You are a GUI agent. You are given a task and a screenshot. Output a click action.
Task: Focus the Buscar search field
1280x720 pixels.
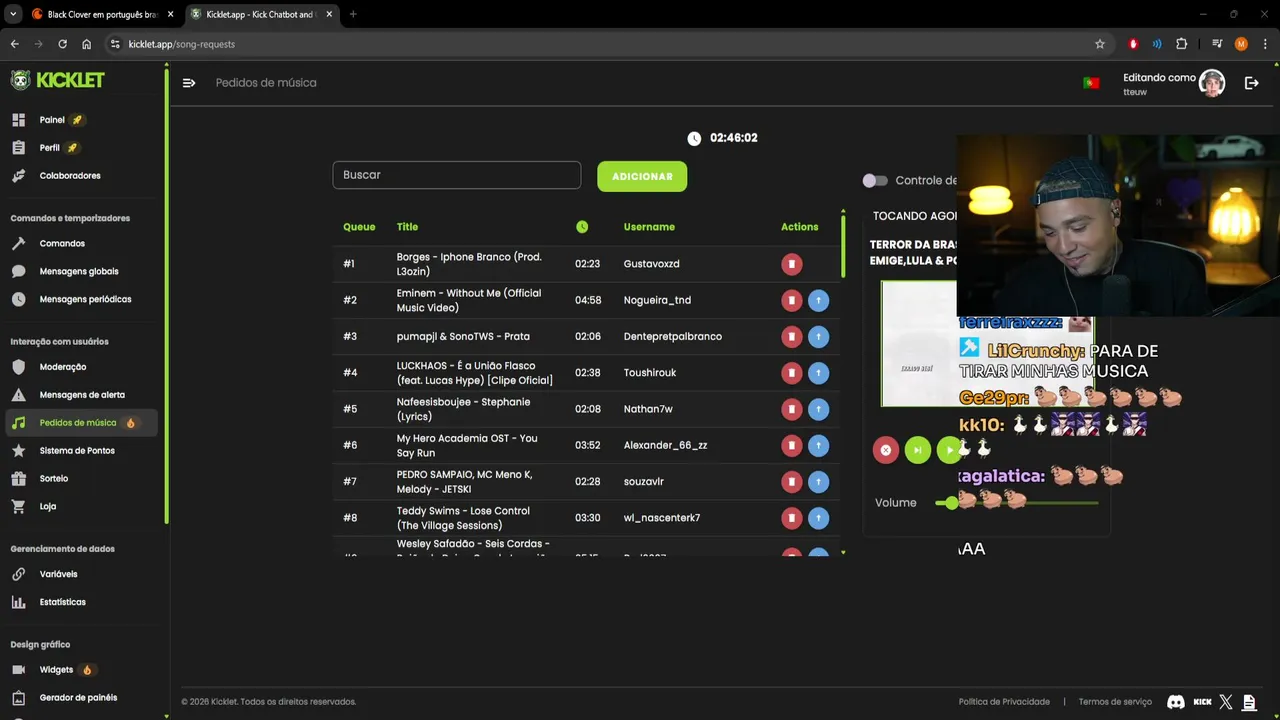coord(457,175)
